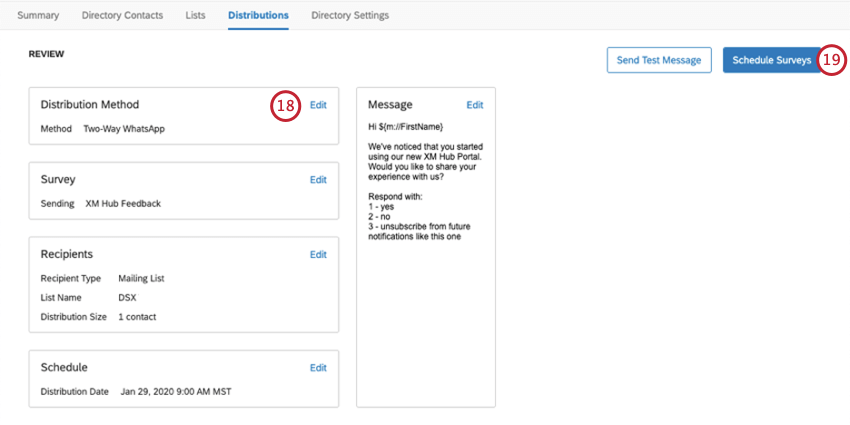The width and height of the screenshot is (850, 425).
Task: Click the red circled 18 marker
Action: point(285,106)
